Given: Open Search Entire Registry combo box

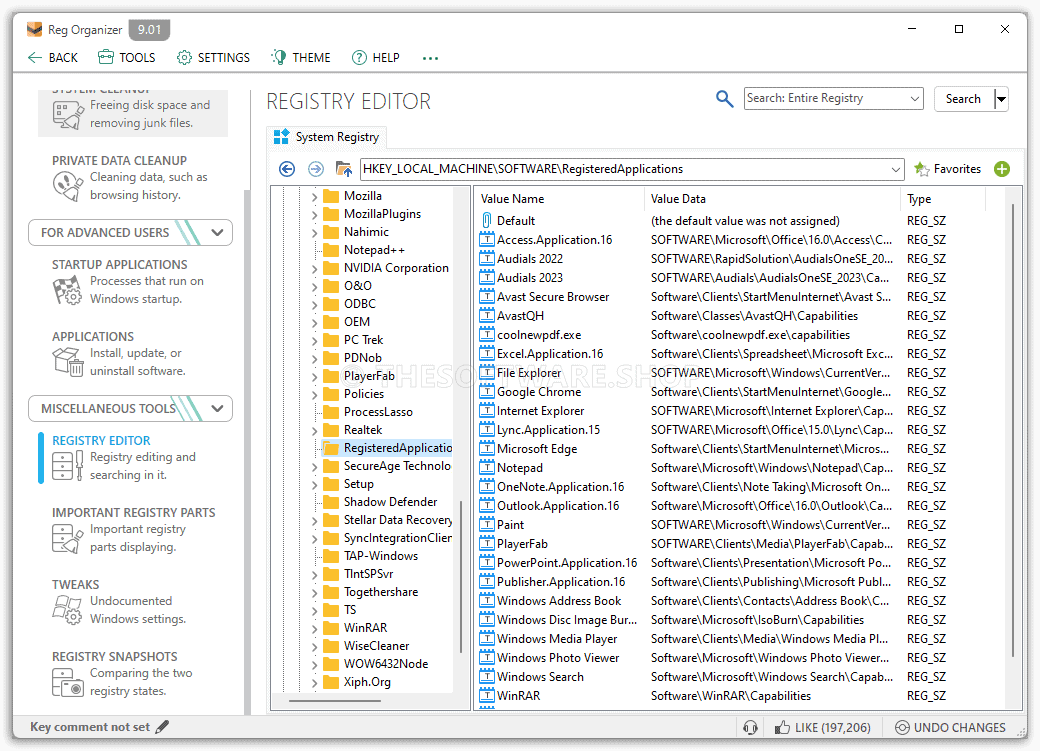Looking at the screenshot, I should pyautogui.click(x=834, y=98).
